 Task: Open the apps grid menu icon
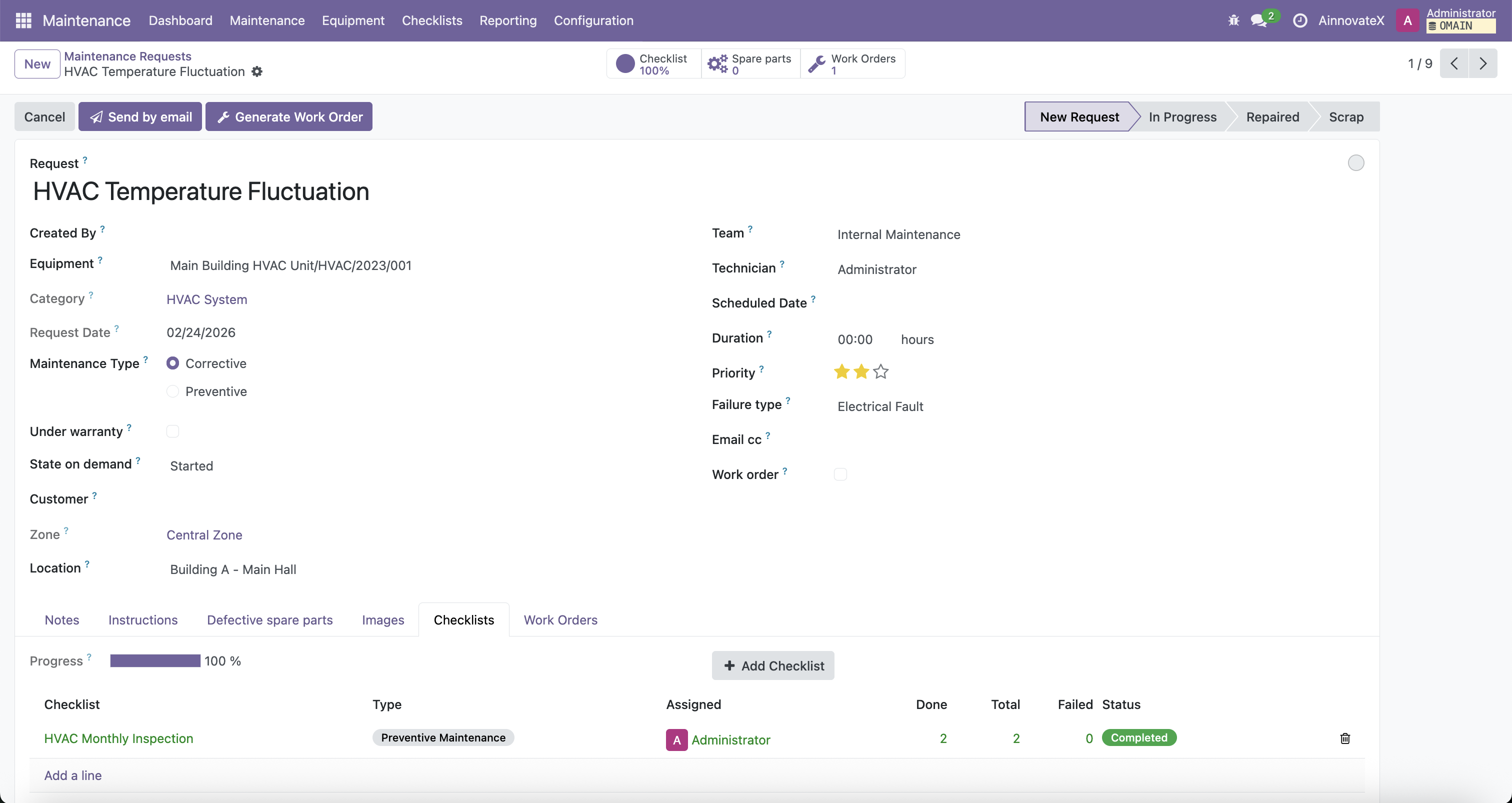coord(23,20)
